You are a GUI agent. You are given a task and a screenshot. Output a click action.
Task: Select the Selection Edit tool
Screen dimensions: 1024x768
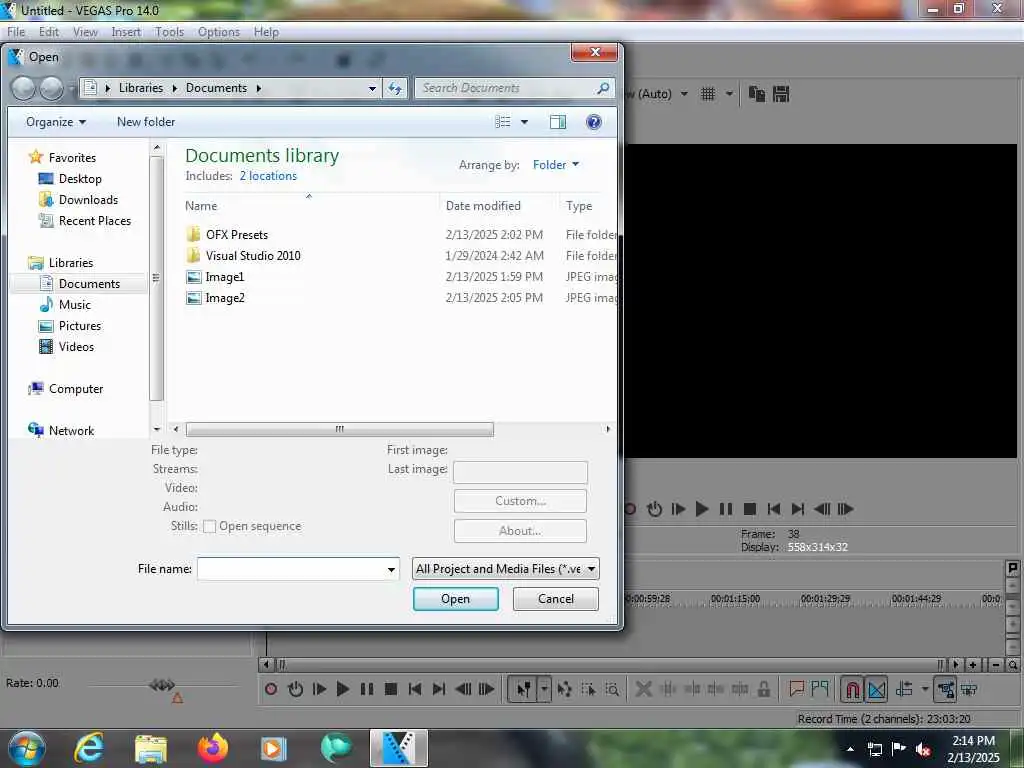pos(588,689)
